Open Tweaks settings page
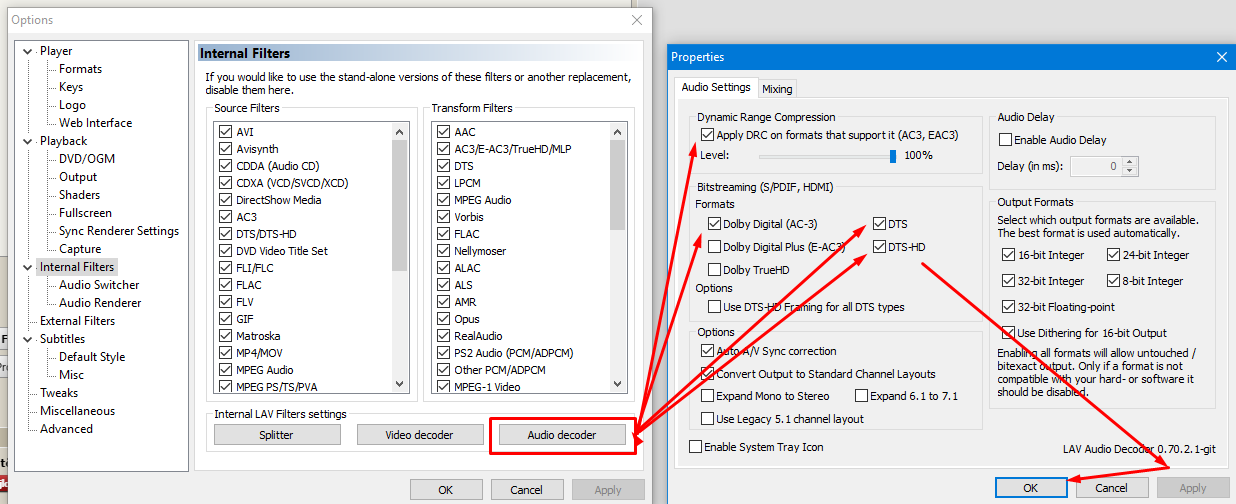Image resolution: width=1236 pixels, height=504 pixels. click(x=59, y=393)
